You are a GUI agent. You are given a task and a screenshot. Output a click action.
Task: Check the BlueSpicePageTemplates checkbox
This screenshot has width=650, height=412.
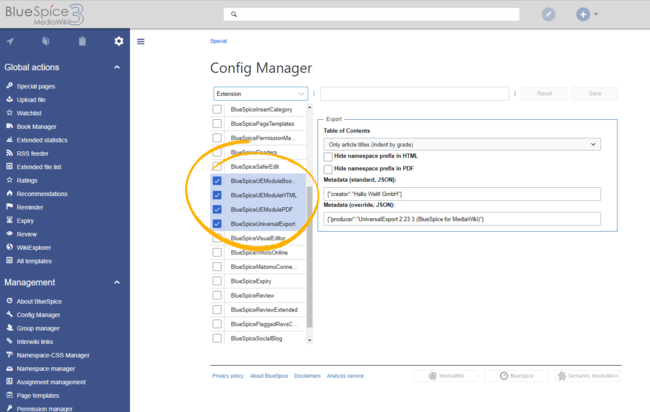(x=217, y=124)
